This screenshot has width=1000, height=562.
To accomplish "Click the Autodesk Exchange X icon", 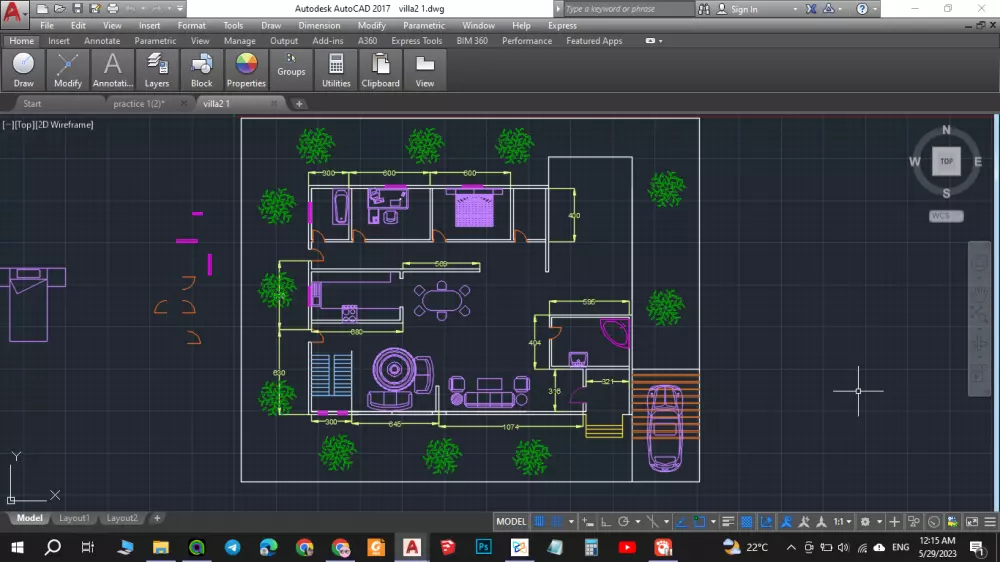I will click(811, 9).
